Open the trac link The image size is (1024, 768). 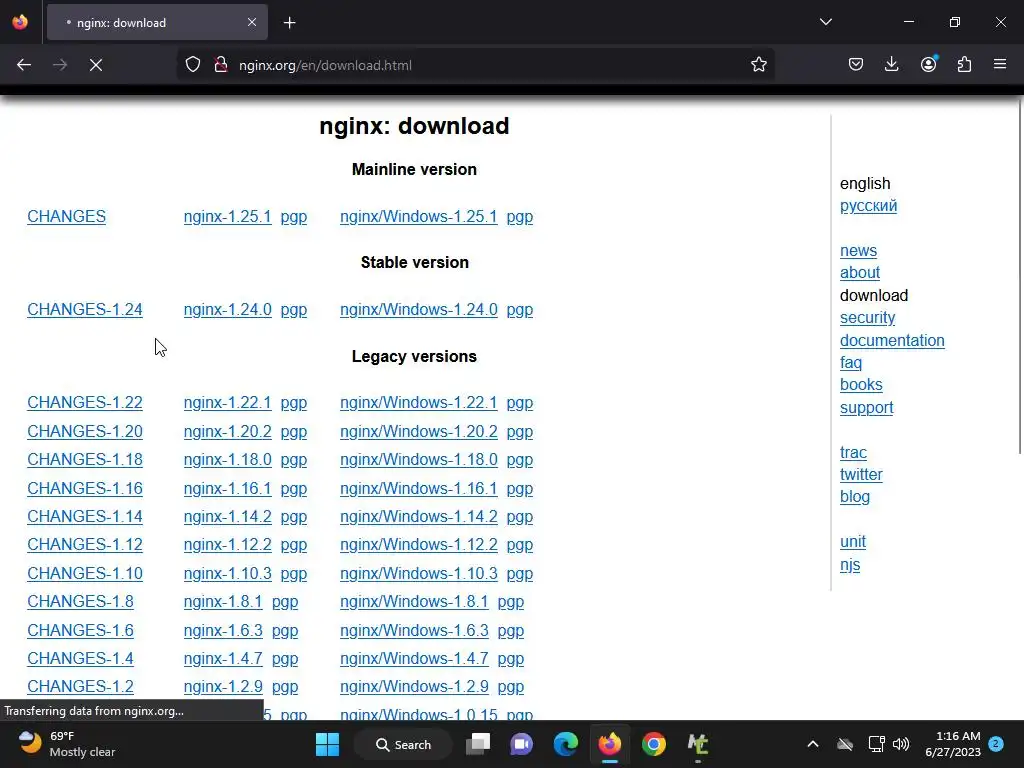853,453
